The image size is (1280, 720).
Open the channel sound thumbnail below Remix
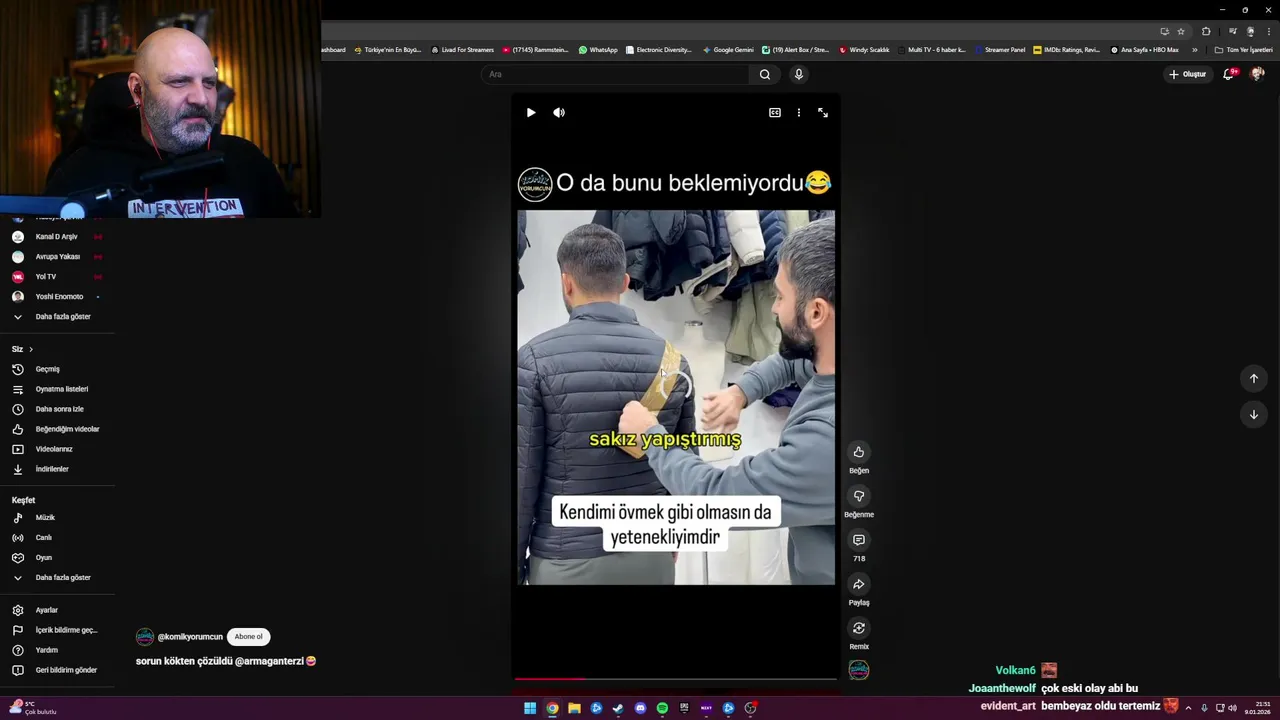point(859,670)
